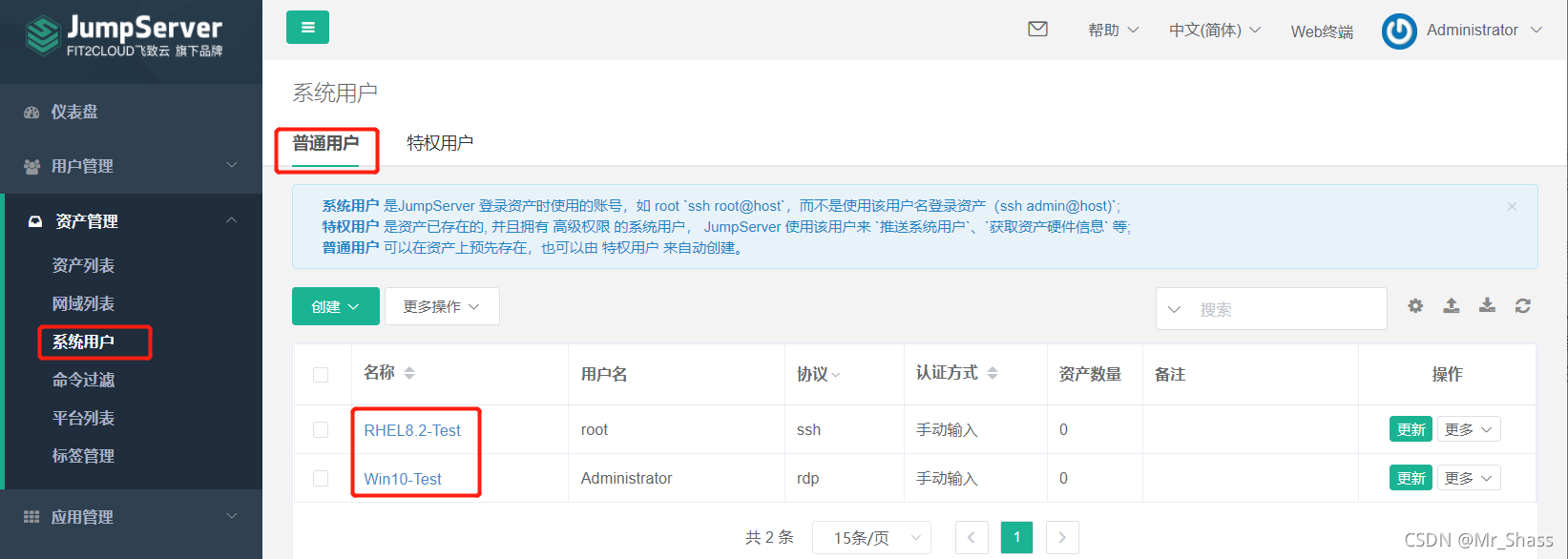Screen dimensions: 1568x559
Task: Open 更多 dropdown for RHEL8.2-Test
Action: click(1469, 429)
